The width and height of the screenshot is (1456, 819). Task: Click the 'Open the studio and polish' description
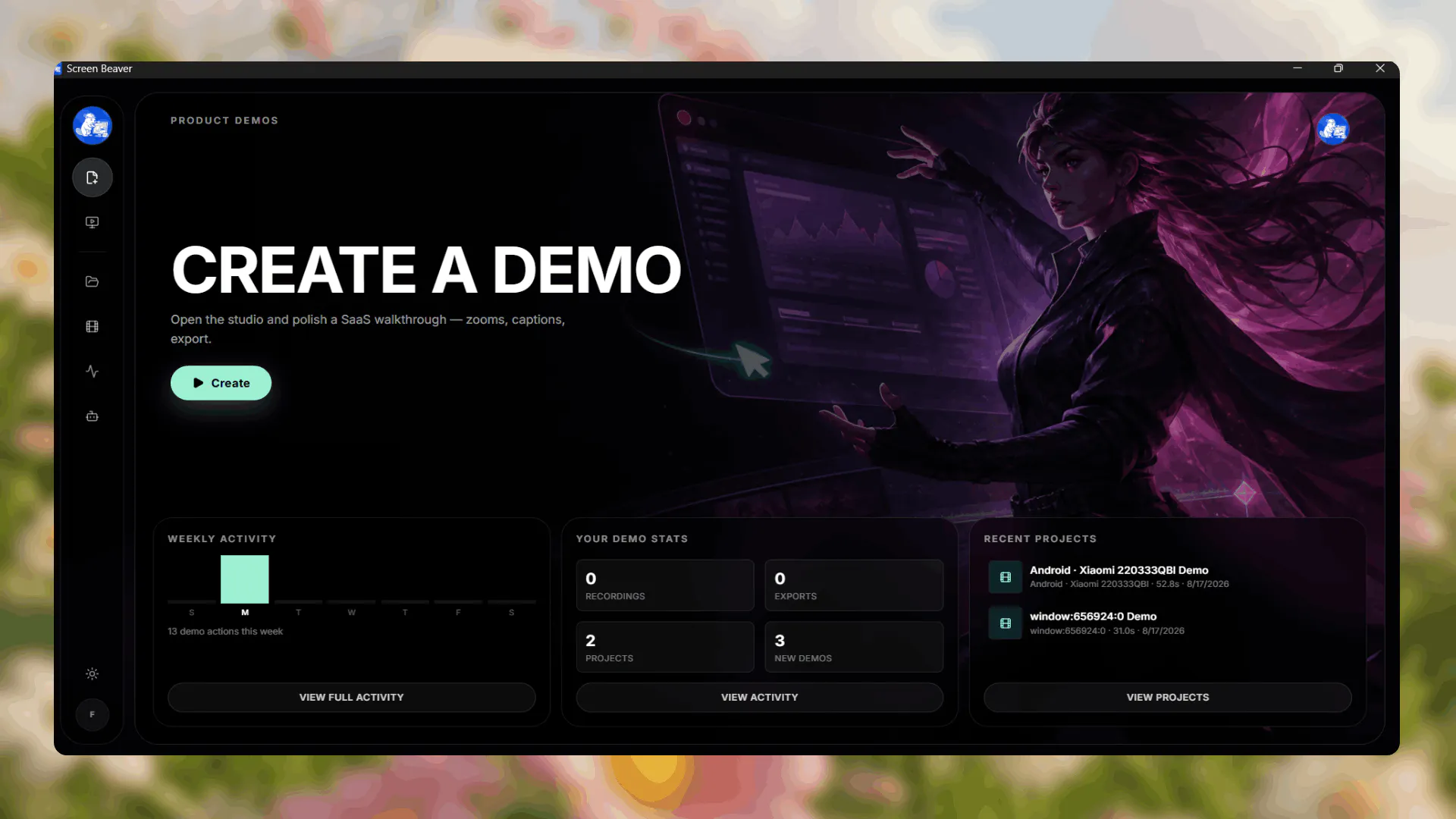368,329
